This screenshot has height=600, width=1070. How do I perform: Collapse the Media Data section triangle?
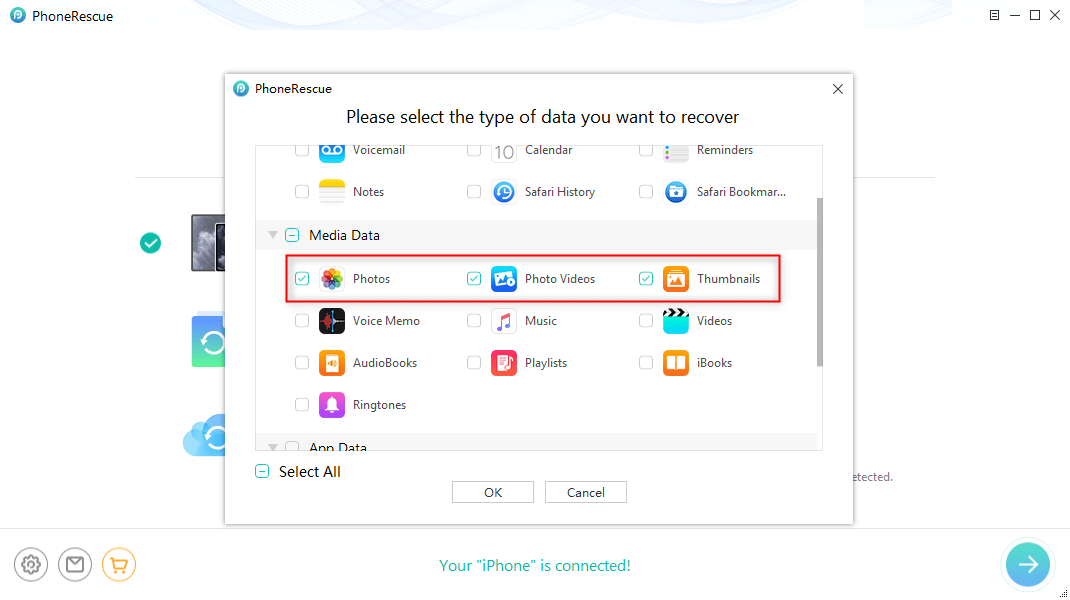coord(273,235)
